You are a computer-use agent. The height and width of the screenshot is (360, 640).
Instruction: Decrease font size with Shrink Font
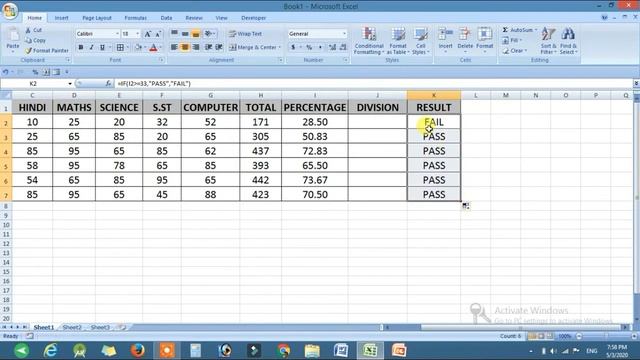pyautogui.click(x=158, y=34)
